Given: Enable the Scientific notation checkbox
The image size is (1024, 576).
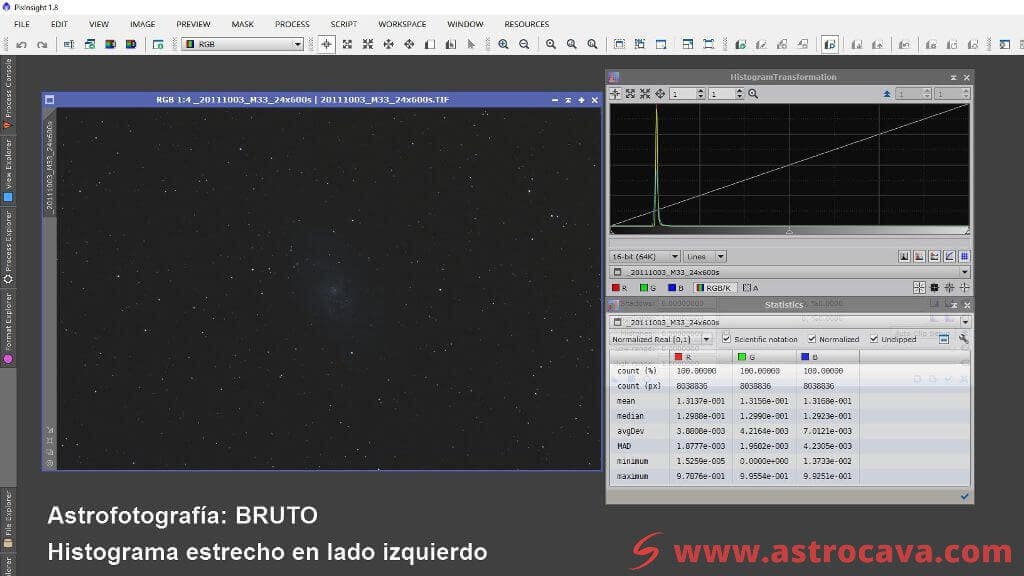Looking at the screenshot, I should click(724, 338).
